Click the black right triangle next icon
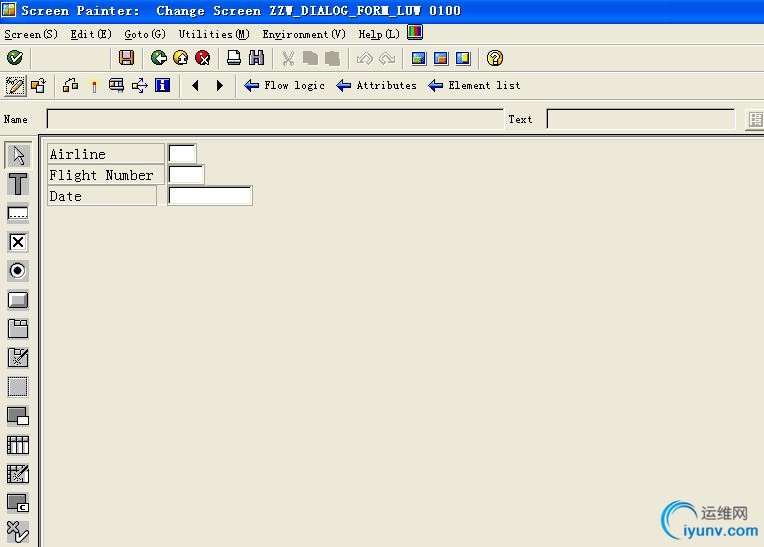 pyautogui.click(x=219, y=86)
